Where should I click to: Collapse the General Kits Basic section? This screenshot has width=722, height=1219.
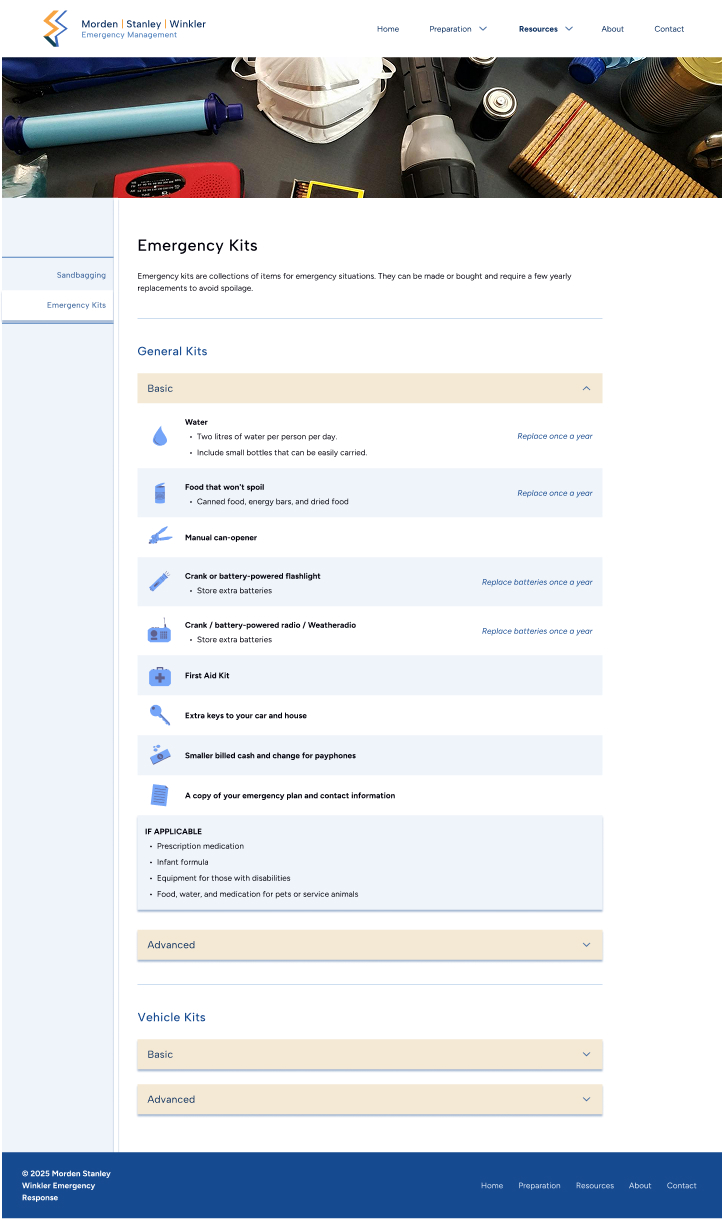[x=370, y=389]
